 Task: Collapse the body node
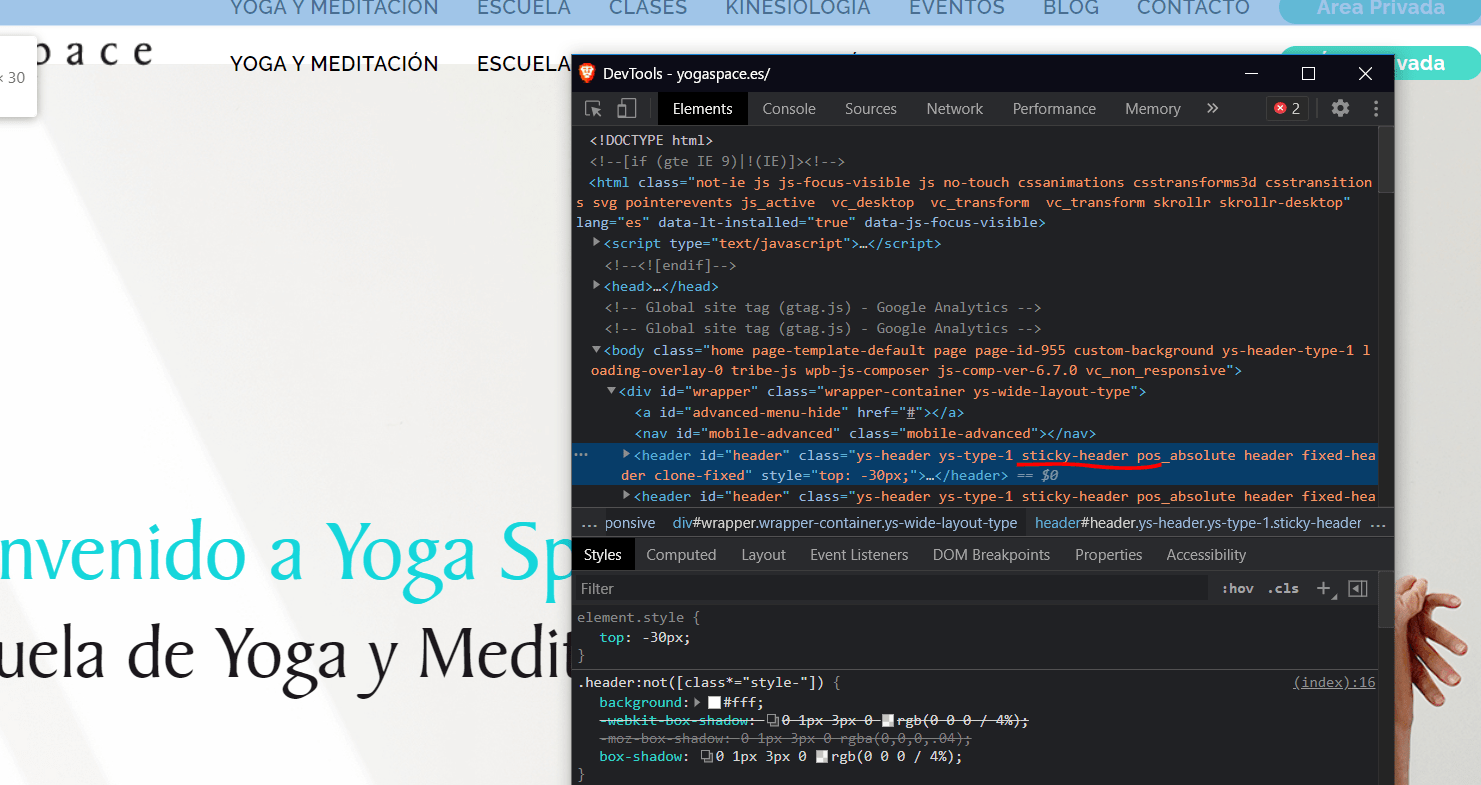[597, 350]
